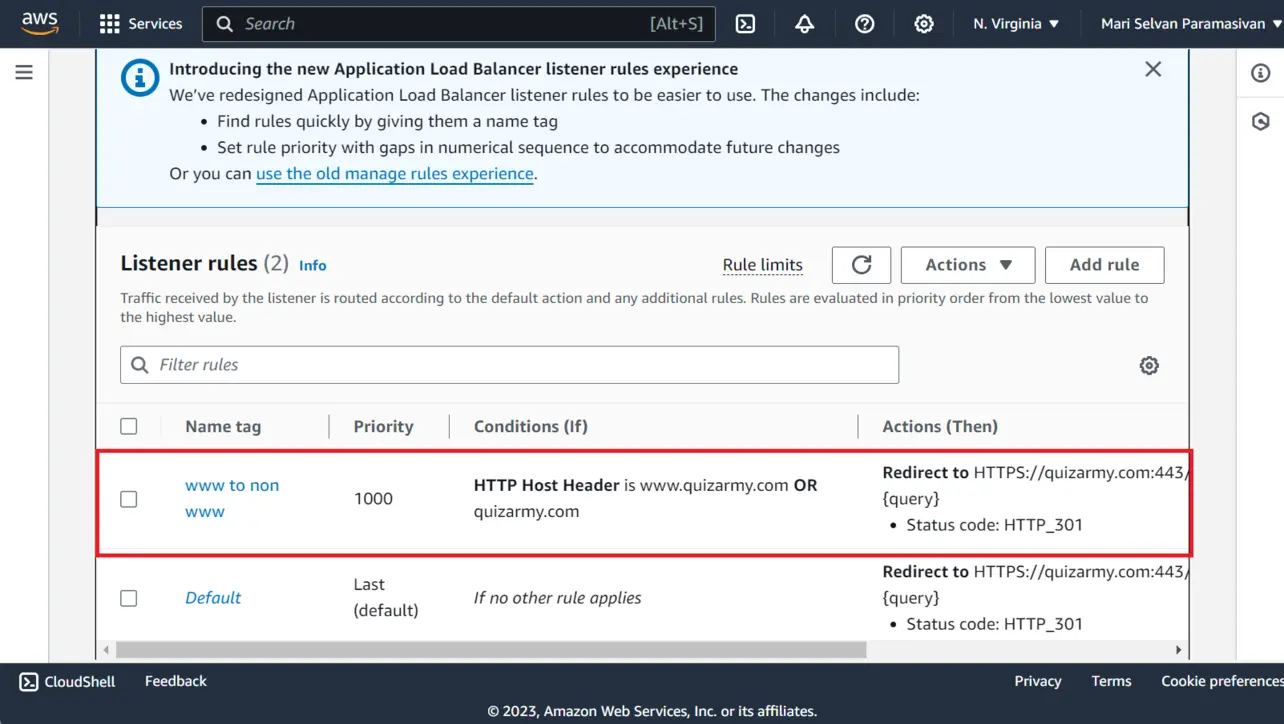This screenshot has width=1284, height=724.
Task: Expand the Actions dropdown
Action: point(968,265)
